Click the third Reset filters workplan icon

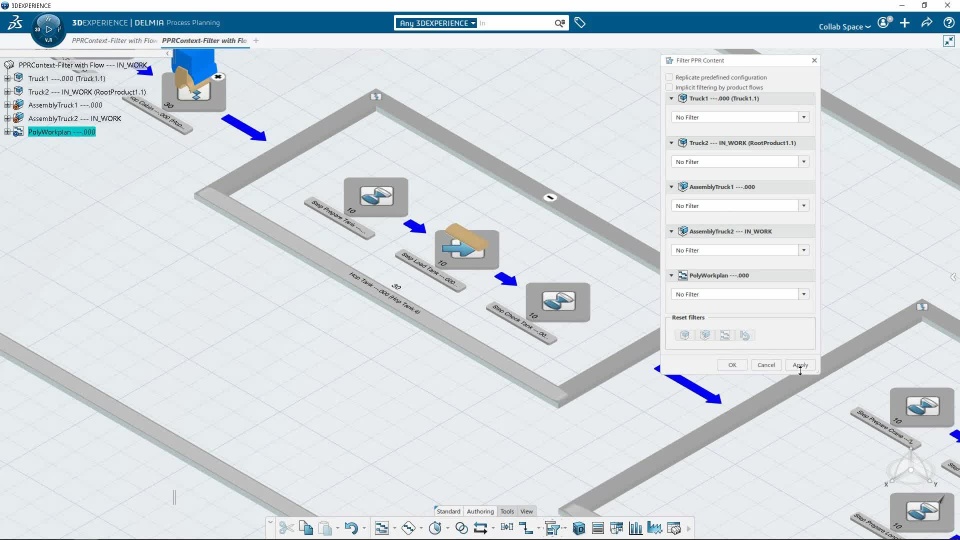coord(725,335)
